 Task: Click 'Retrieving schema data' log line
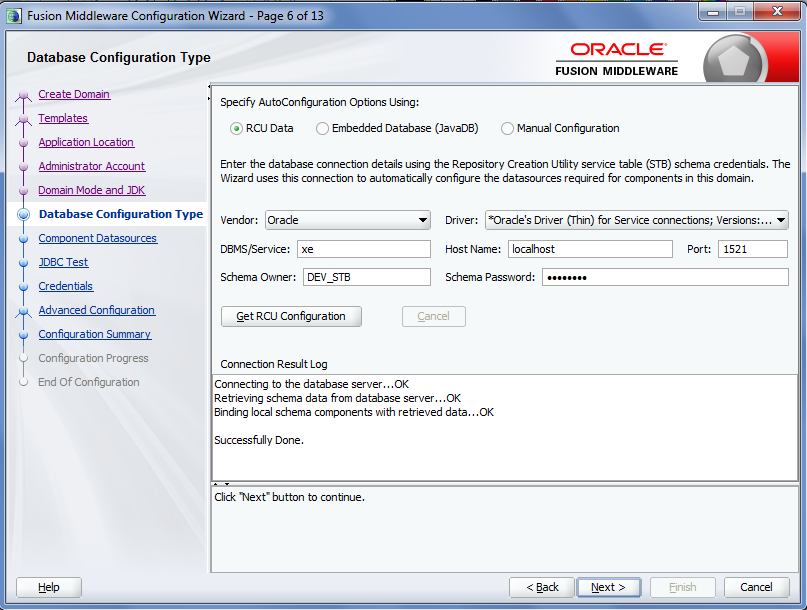[337, 398]
